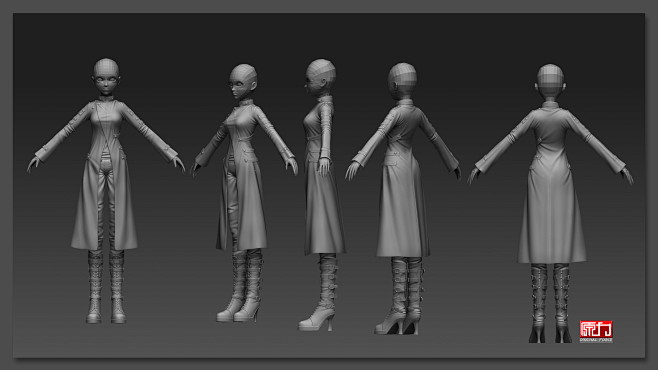Click the rear-view model's boots
Screen dimensions: 658x370
pyautogui.click(x=551, y=303)
